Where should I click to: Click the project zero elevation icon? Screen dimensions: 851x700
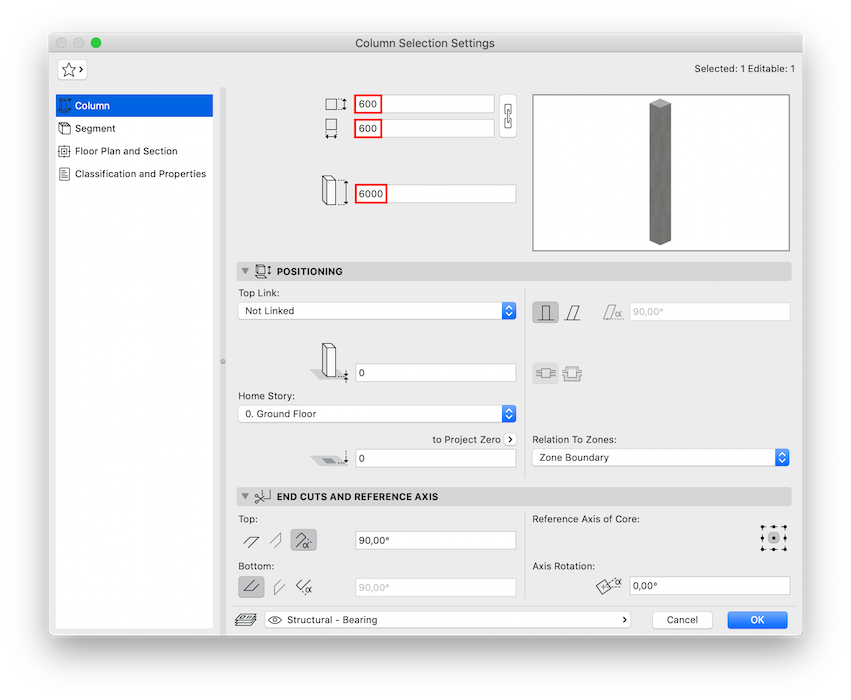point(329,459)
